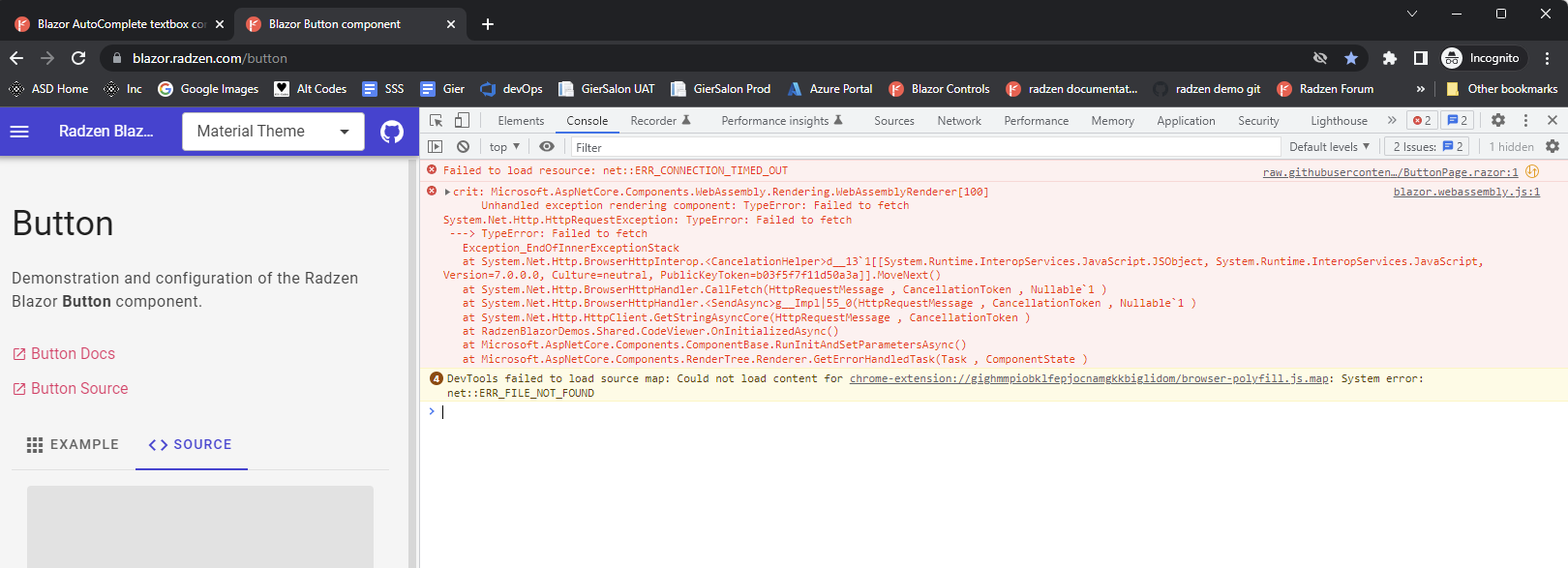Open the Chrome extensions puzzle icon
Screen dimensions: 1568x568
coord(1389,58)
